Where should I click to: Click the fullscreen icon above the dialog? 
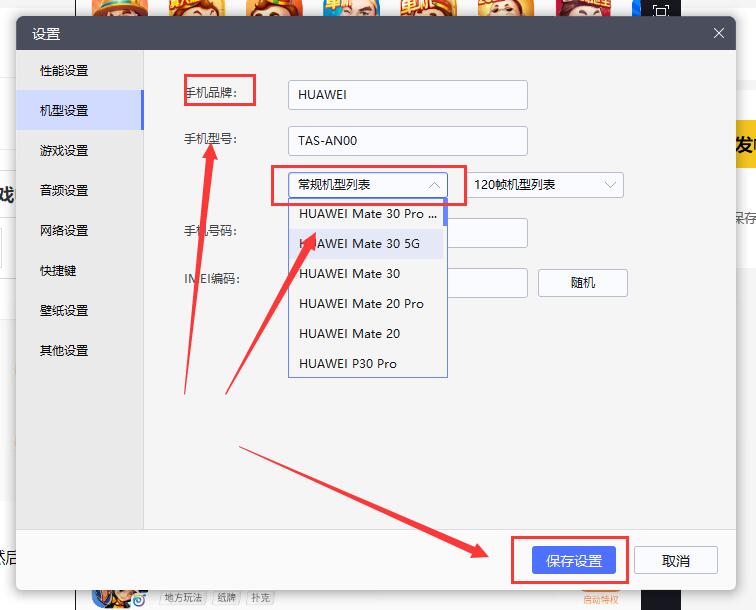point(660,11)
